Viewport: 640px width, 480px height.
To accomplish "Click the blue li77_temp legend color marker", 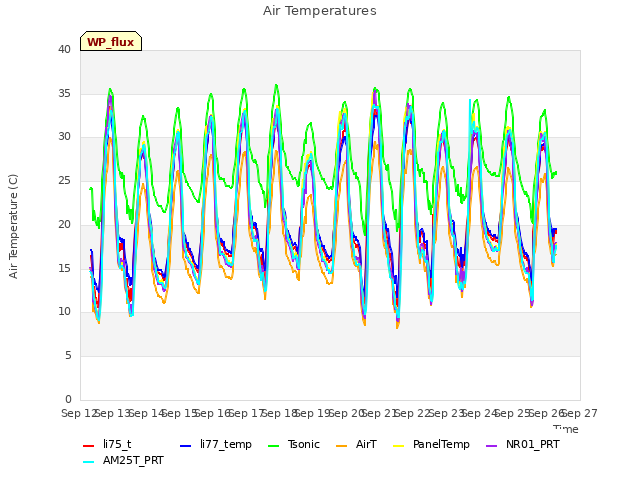I will (x=186, y=446).
